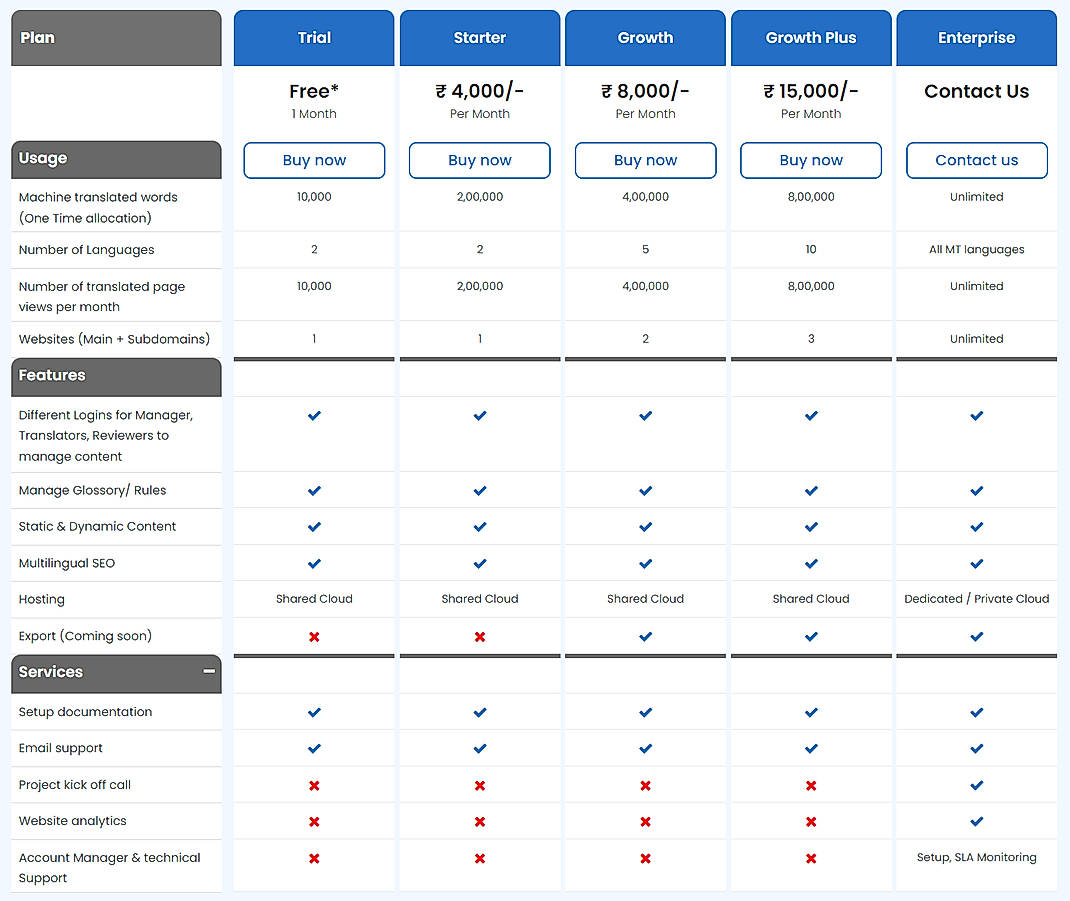Click the 'Multilingual SEO' row label
The width and height of the screenshot is (1070, 901).
click(67, 563)
